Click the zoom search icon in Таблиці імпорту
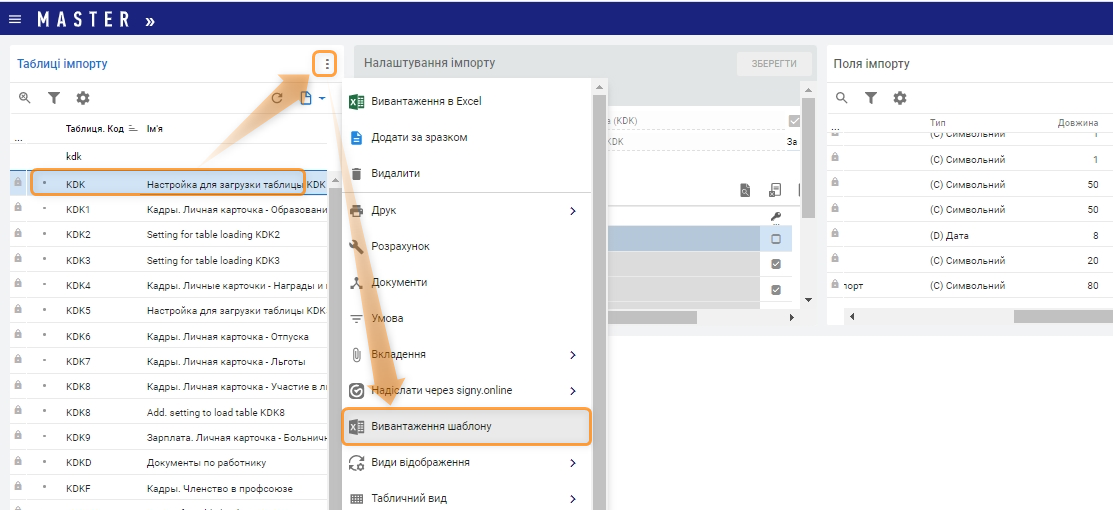Image resolution: width=1113 pixels, height=510 pixels. pyautogui.click(x=25, y=98)
